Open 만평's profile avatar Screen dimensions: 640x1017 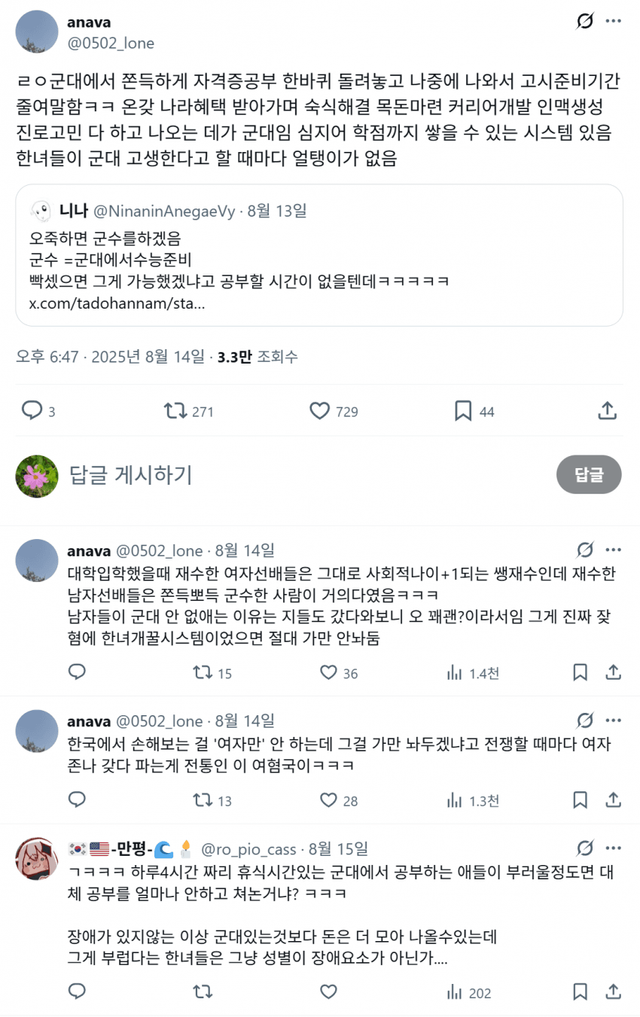(37, 859)
